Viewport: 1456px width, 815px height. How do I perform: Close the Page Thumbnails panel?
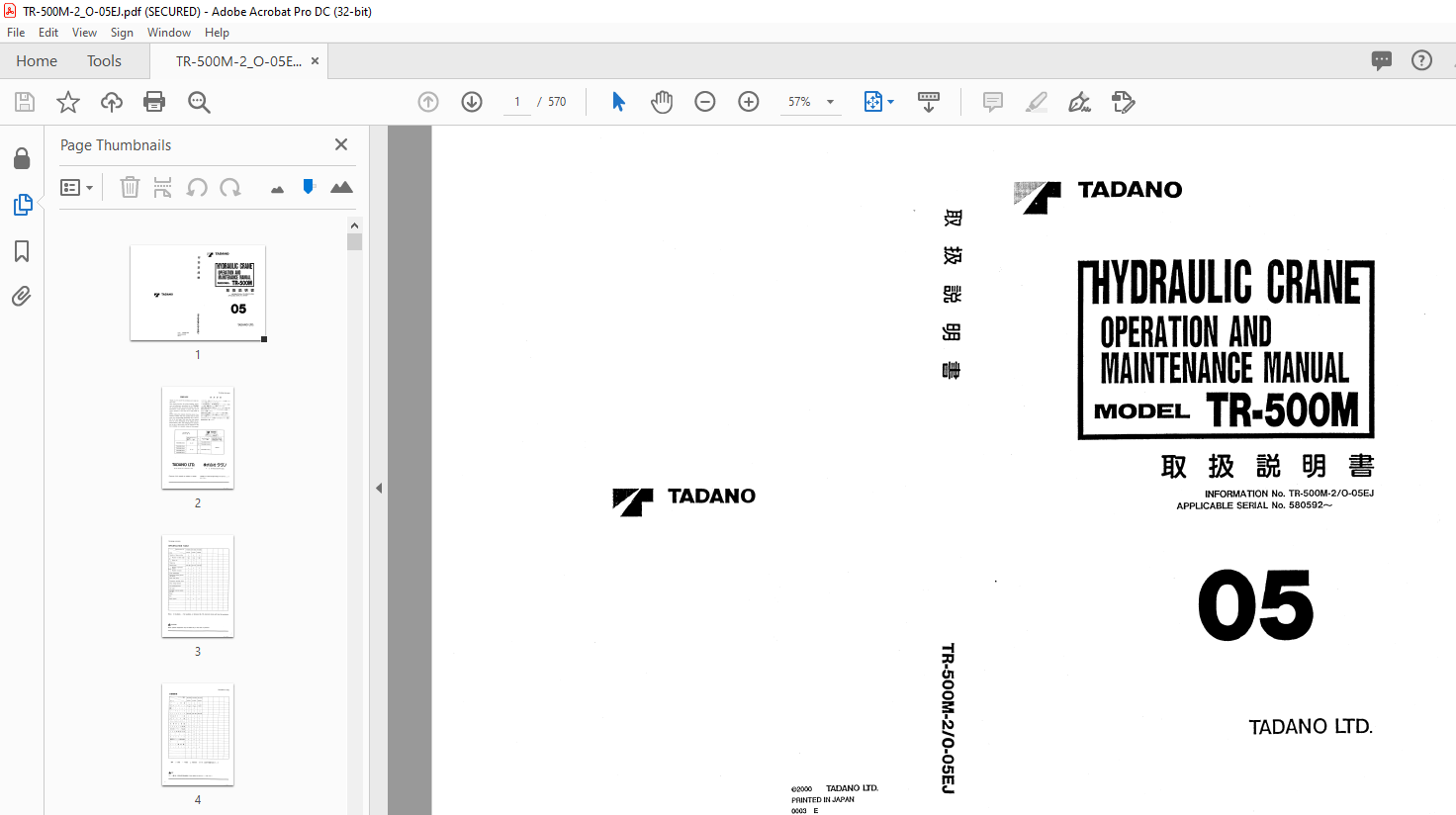[341, 144]
